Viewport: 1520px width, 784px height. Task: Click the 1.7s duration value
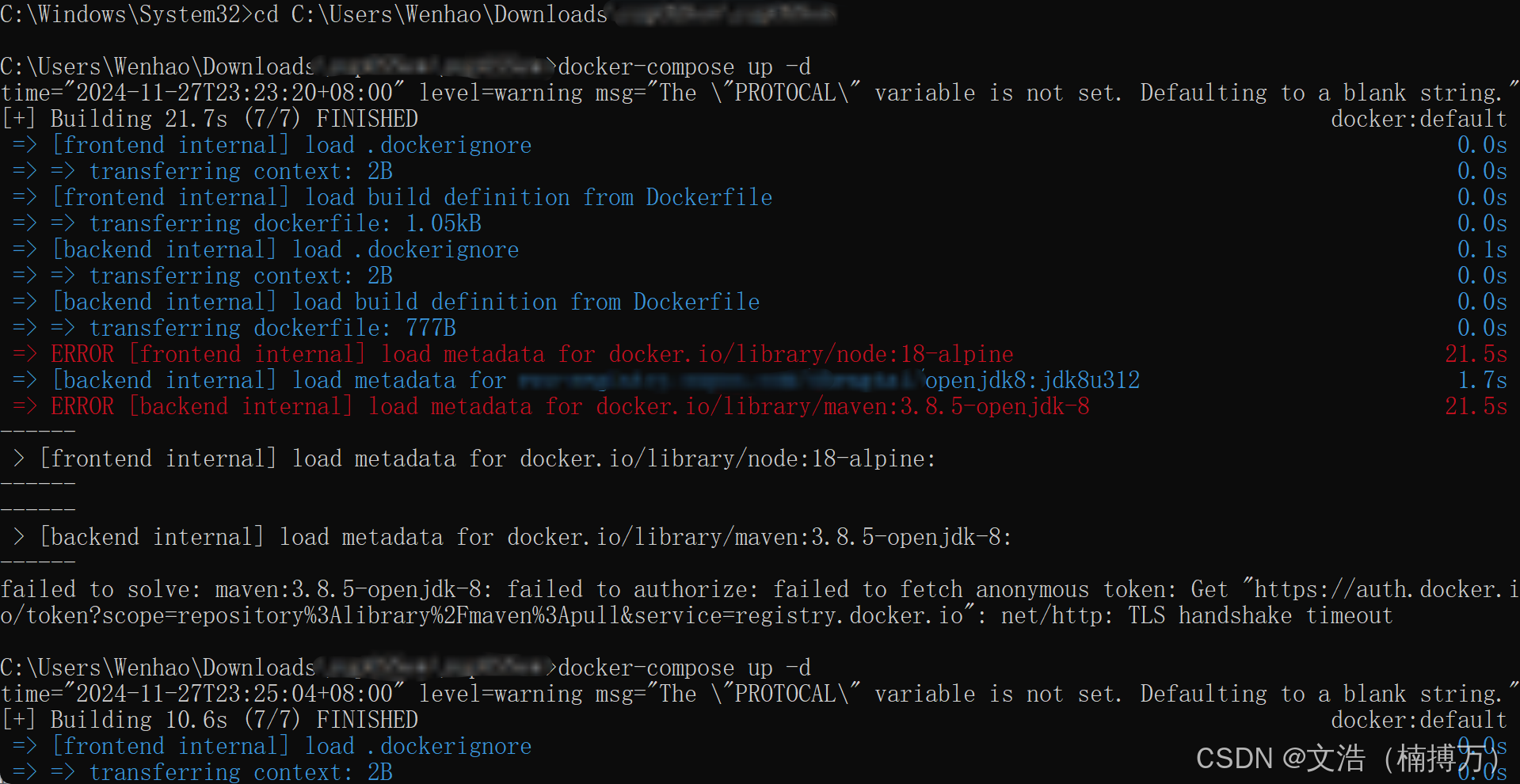[1482, 381]
